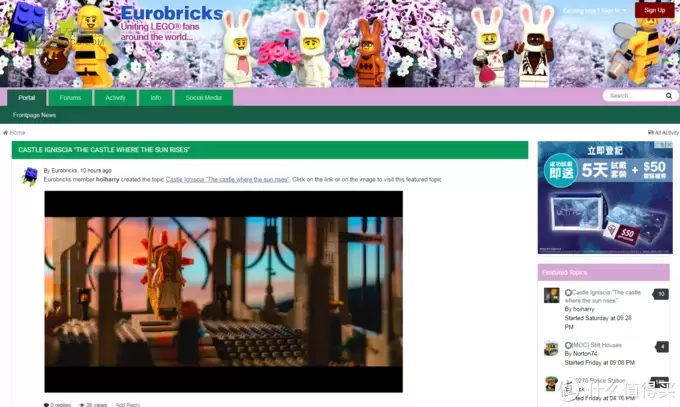Open the Eurobricks author avatar
The width and height of the screenshot is (680, 407).
tap(30, 176)
